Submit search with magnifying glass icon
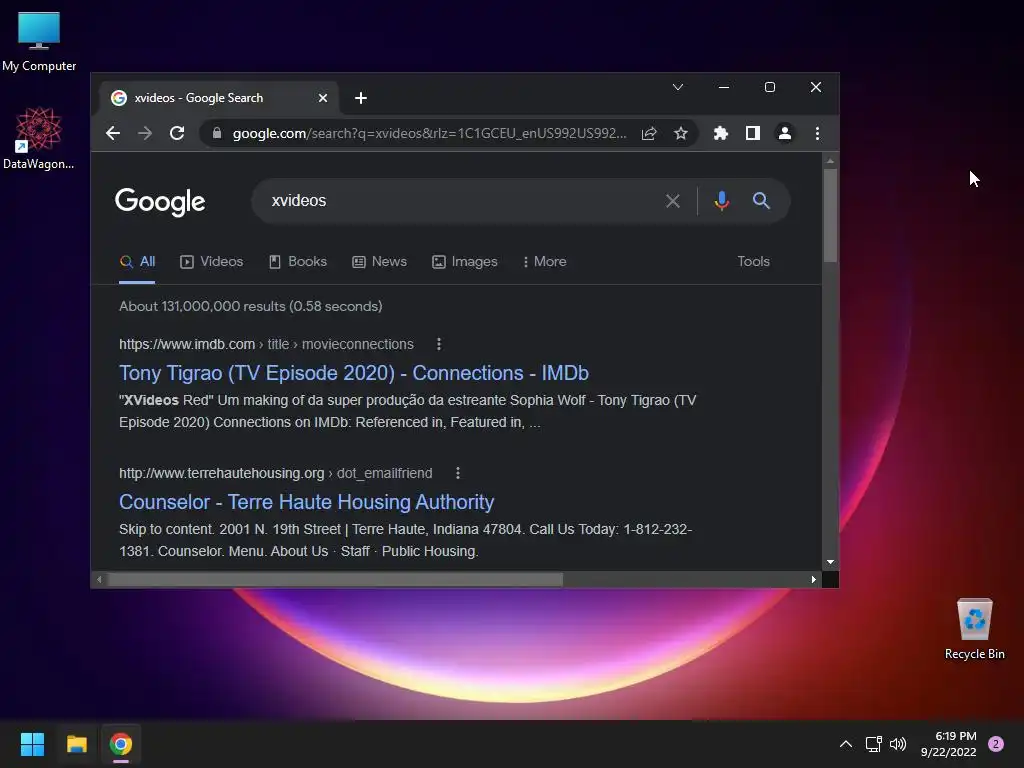 tap(761, 200)
